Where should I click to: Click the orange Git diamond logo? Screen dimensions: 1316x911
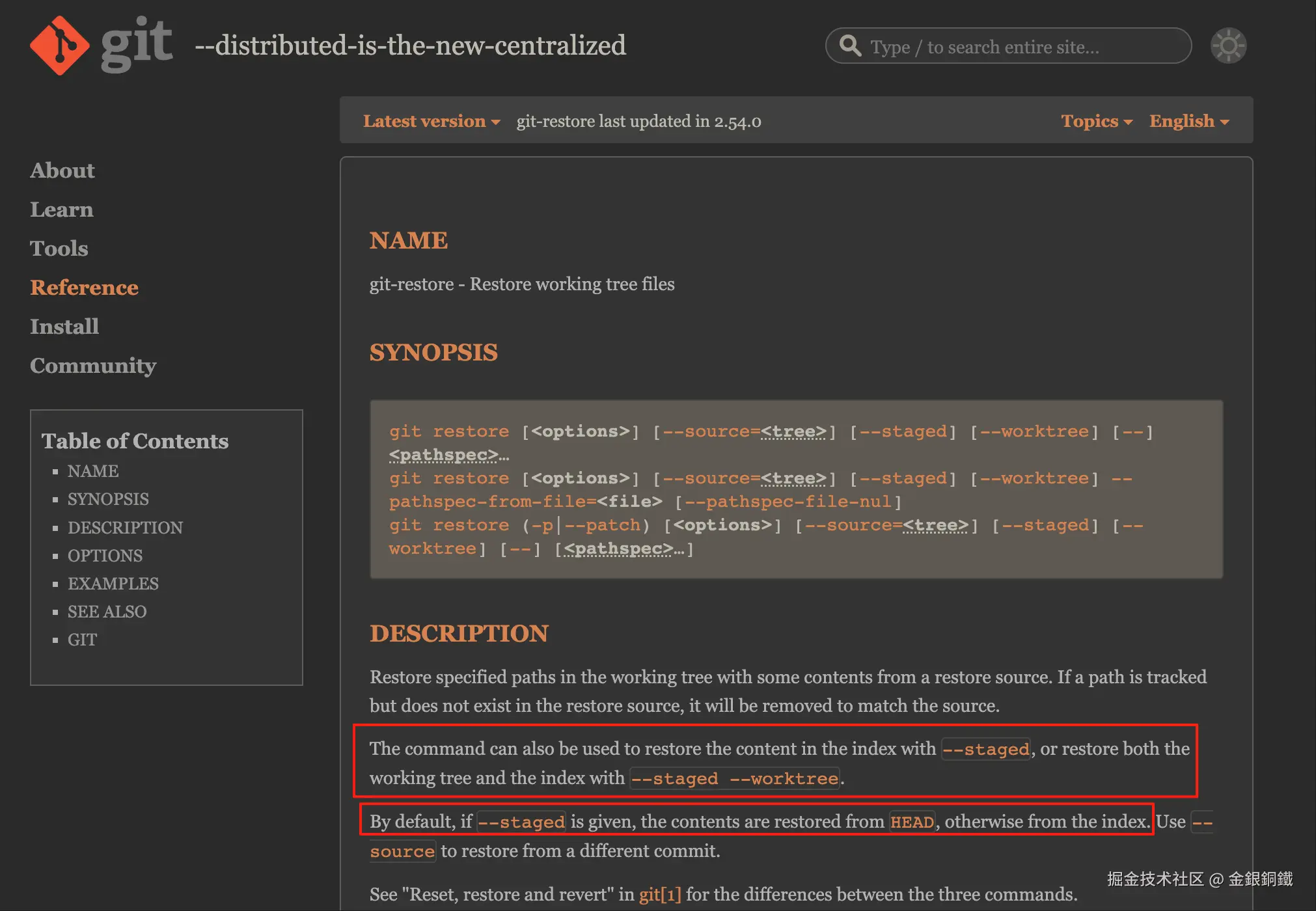pos(60,46)
